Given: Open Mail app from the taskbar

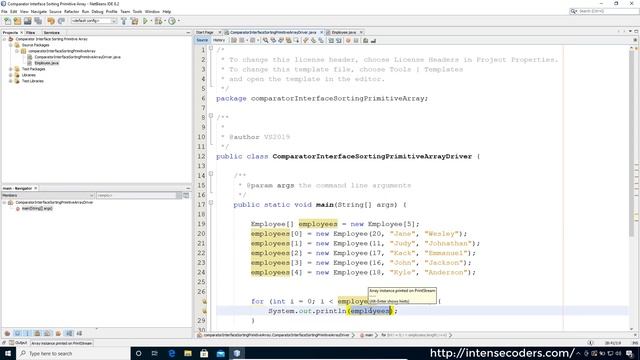Looking at the screenshot, I should click(x=220, y=353).
